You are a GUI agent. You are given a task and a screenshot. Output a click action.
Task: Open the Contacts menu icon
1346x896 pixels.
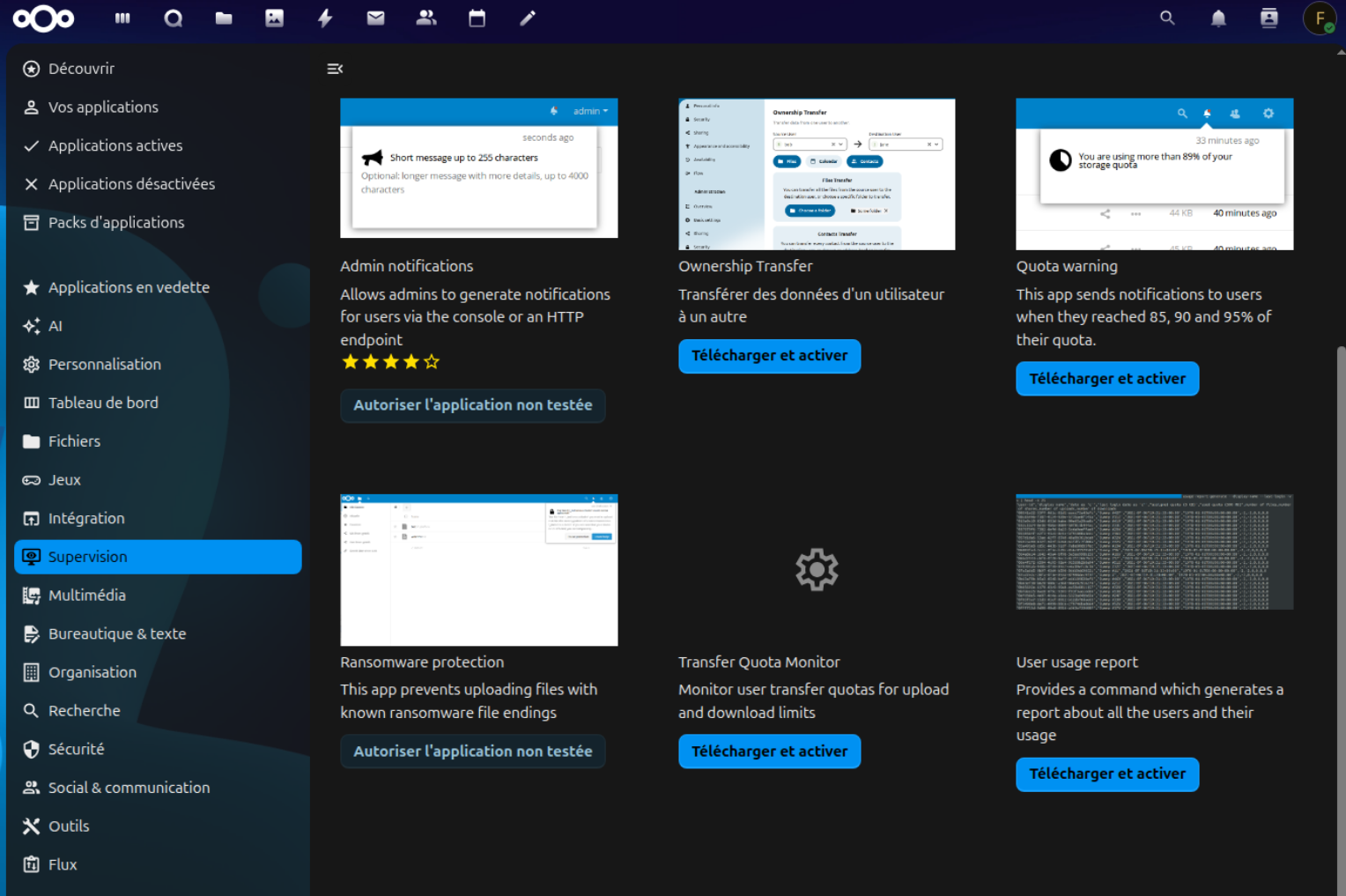[x=1268, y=19]
